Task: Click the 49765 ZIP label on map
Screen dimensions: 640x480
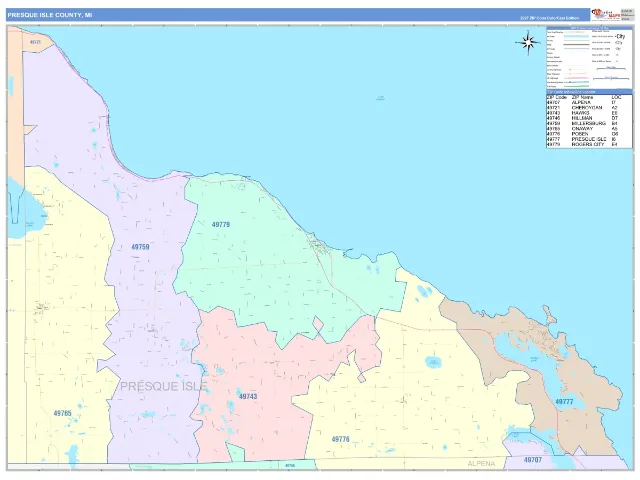Action: click(62, 413)
